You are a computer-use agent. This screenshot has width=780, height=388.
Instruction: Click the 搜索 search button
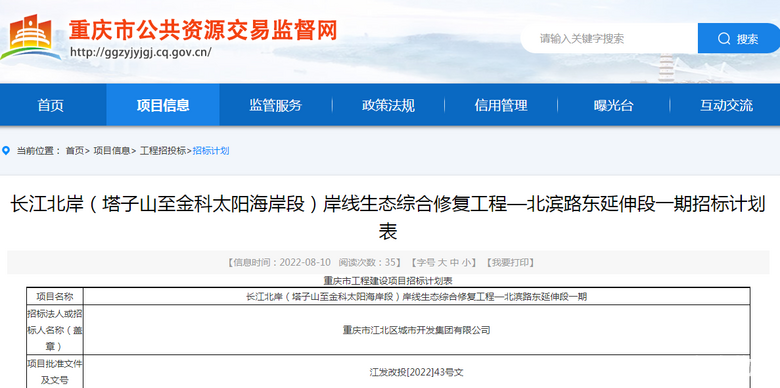(x=739, y=38)
